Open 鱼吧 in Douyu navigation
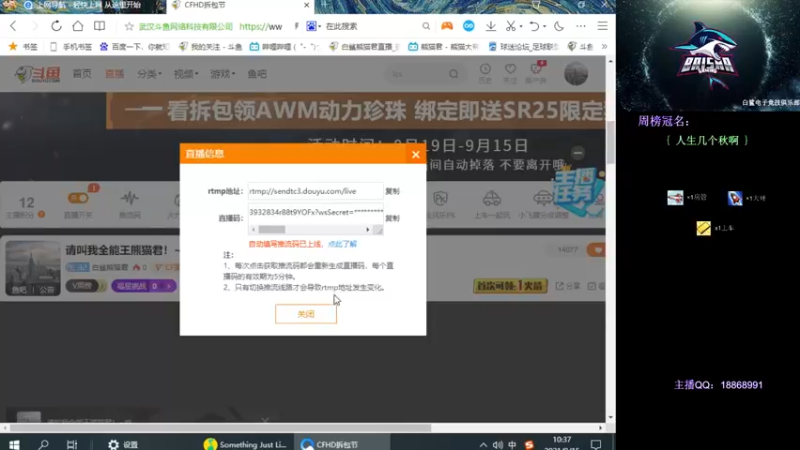This screenshot has width=800, height=450. tap(257, 74)
